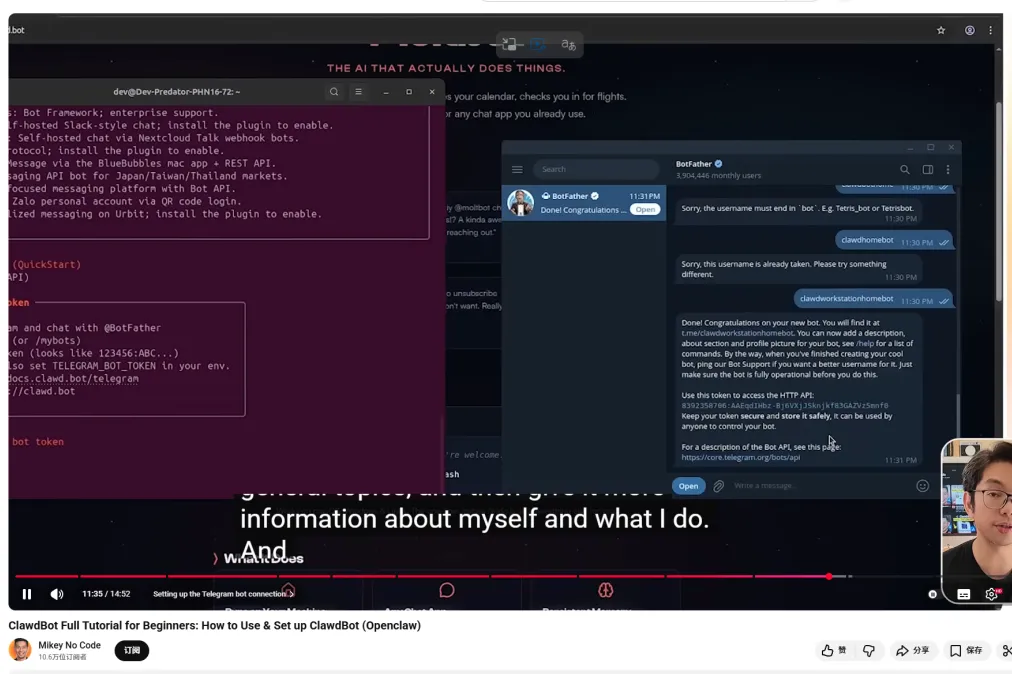Click the brain icon on the website
The image size is (1012, 674).
point(605,590)
